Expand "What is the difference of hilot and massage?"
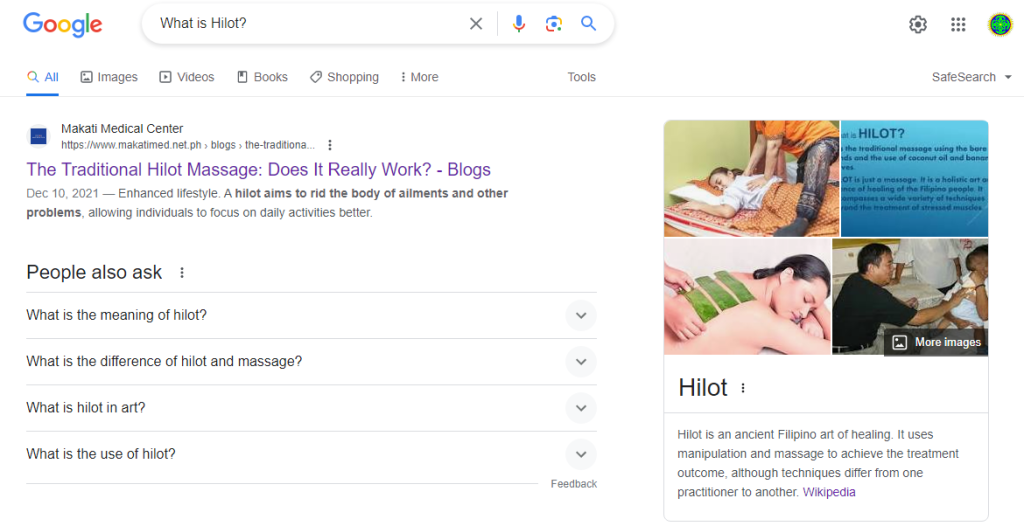Viewport: 1024px width, 526px height. [x=580, y=361]
